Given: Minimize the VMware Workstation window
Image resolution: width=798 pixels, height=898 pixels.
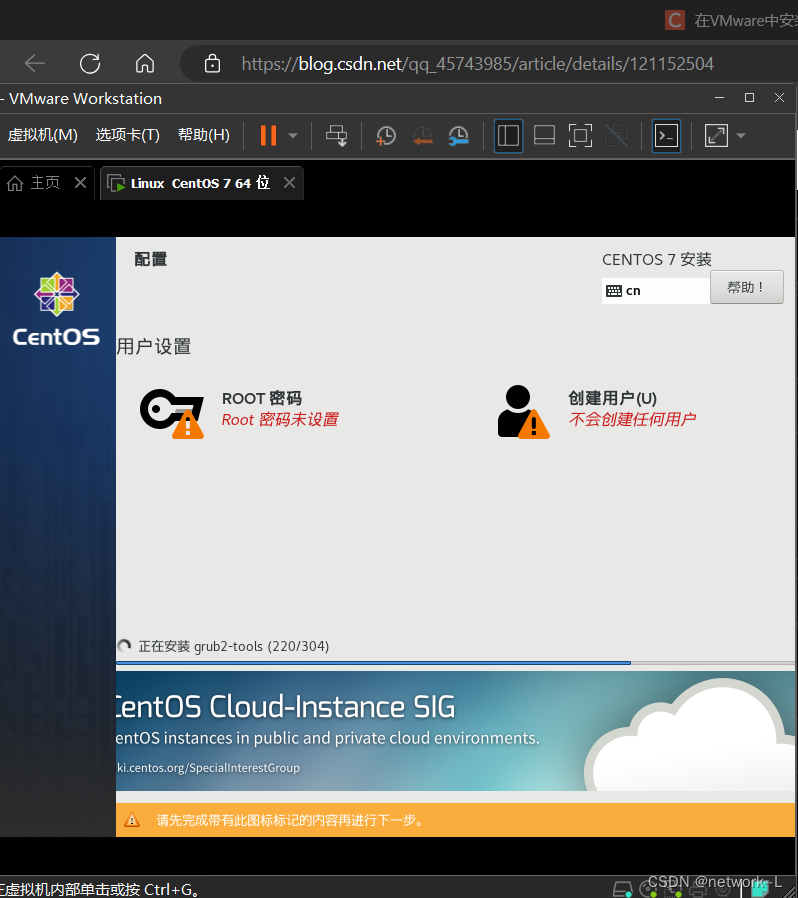Looking at the screenshot, I should click(720, 98).
